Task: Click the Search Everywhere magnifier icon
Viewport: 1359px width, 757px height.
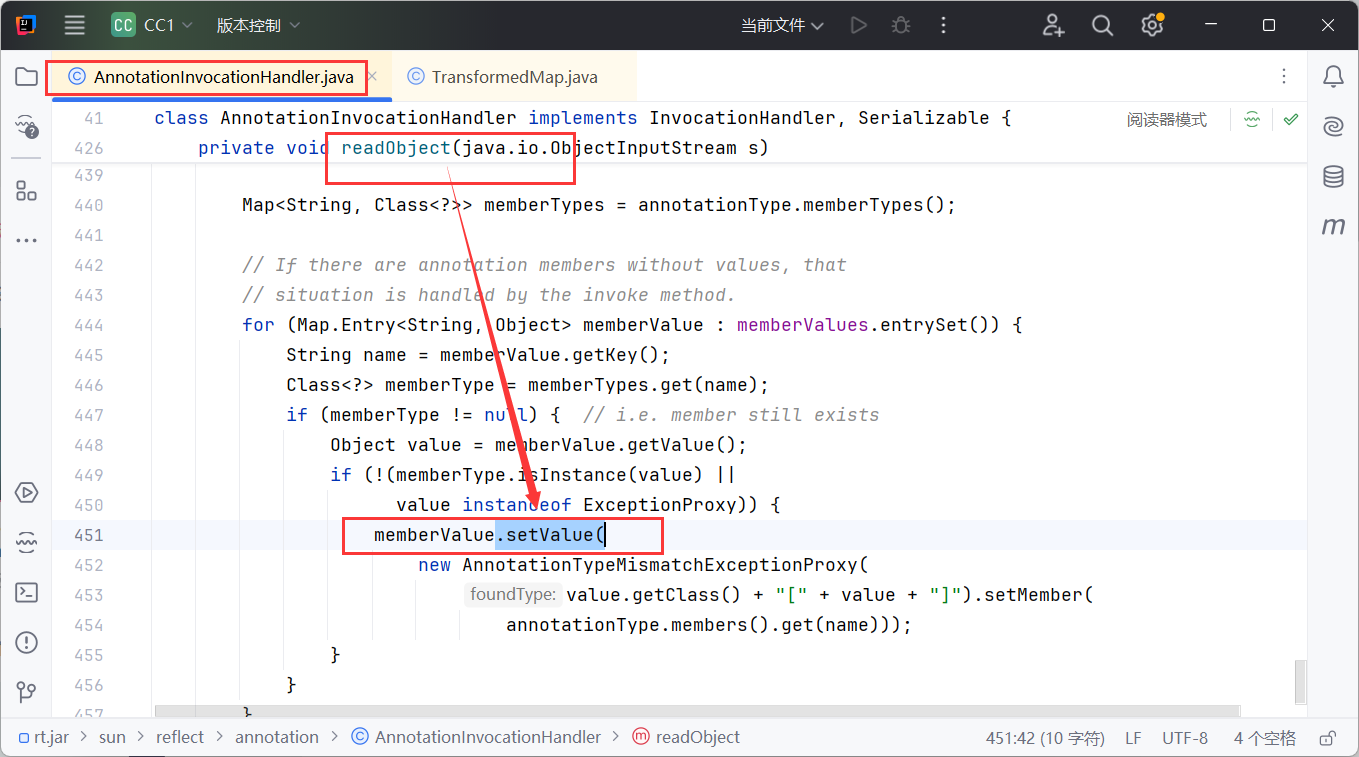Action: pyautogui.click(x=1102, y=26)
